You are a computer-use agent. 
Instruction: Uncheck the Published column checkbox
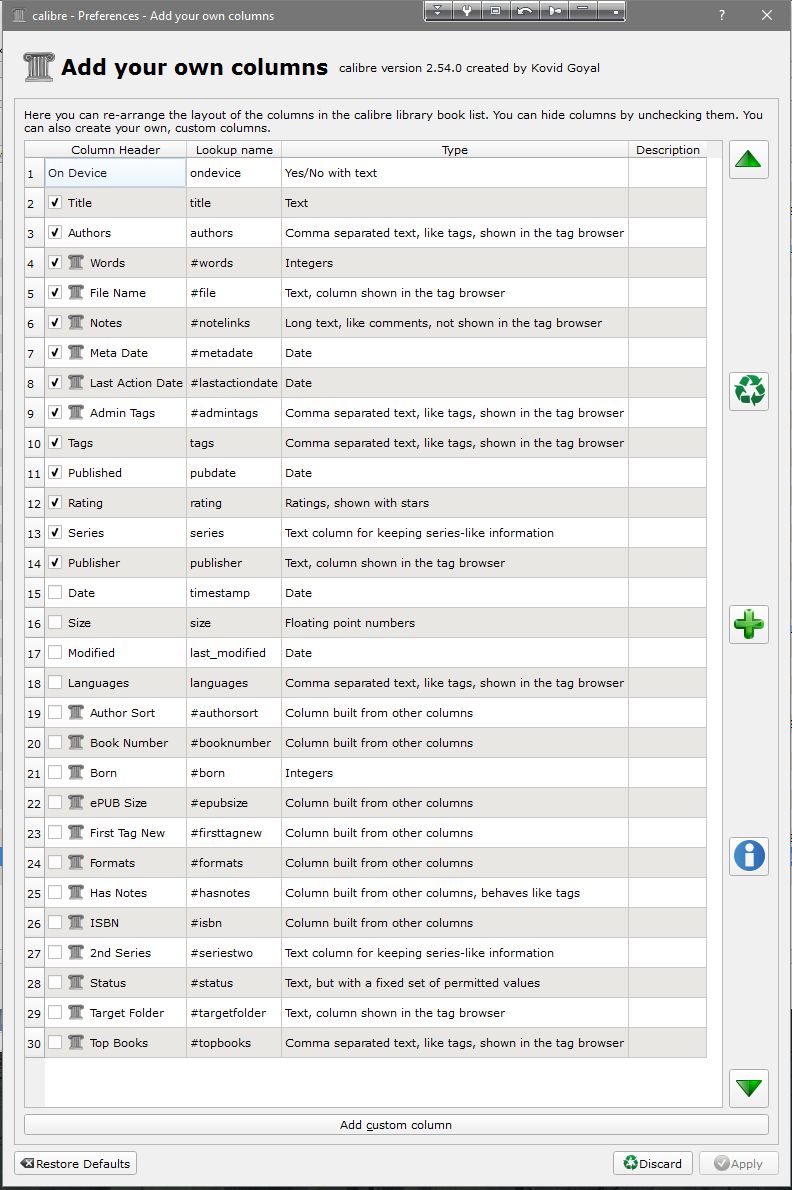click(x=55, y=472)
